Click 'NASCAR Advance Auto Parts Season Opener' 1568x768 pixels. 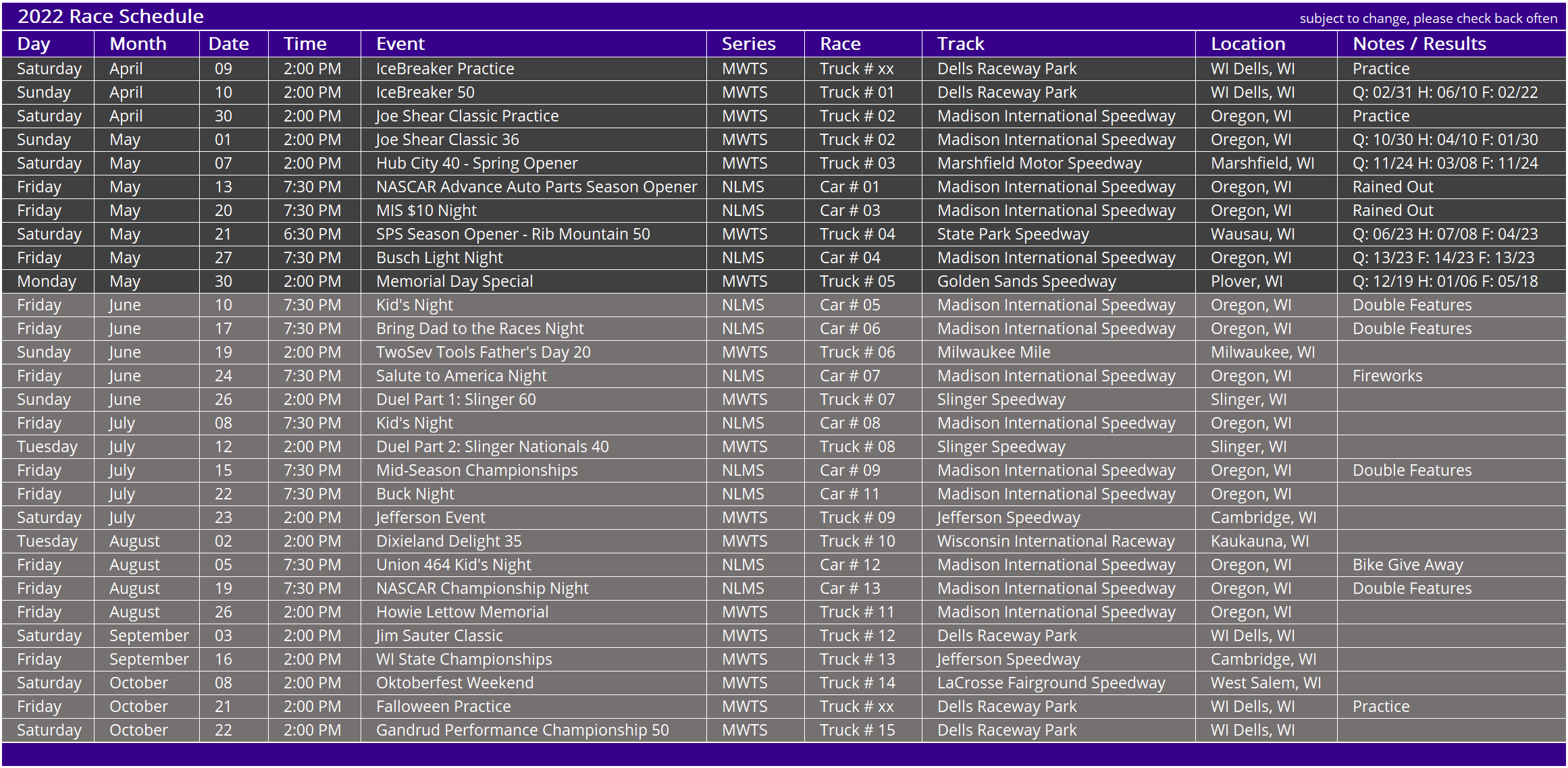[537, 187]
